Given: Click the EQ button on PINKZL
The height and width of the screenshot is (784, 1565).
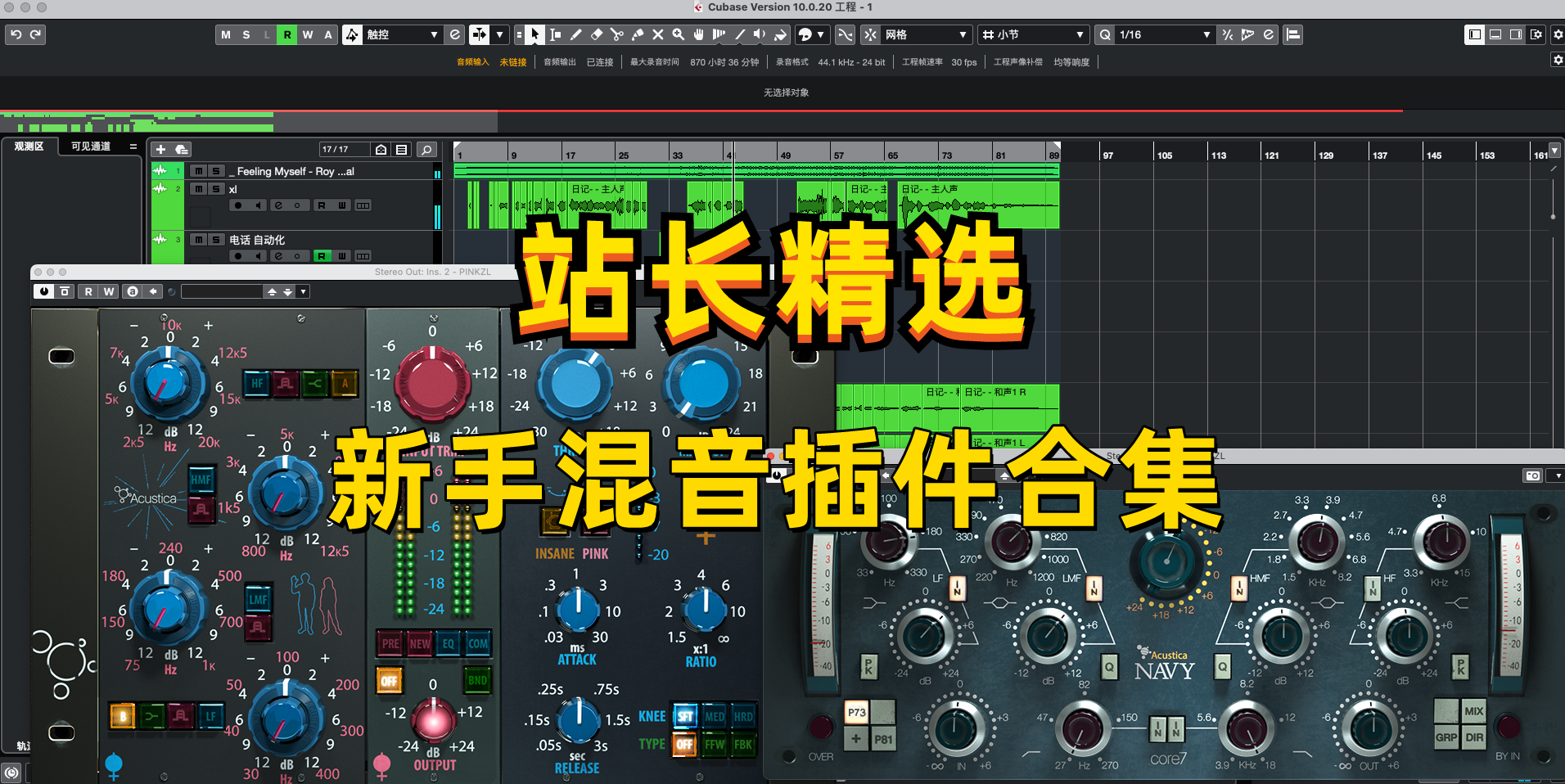Looking at the screenshot, I should (x=448, y=643).
